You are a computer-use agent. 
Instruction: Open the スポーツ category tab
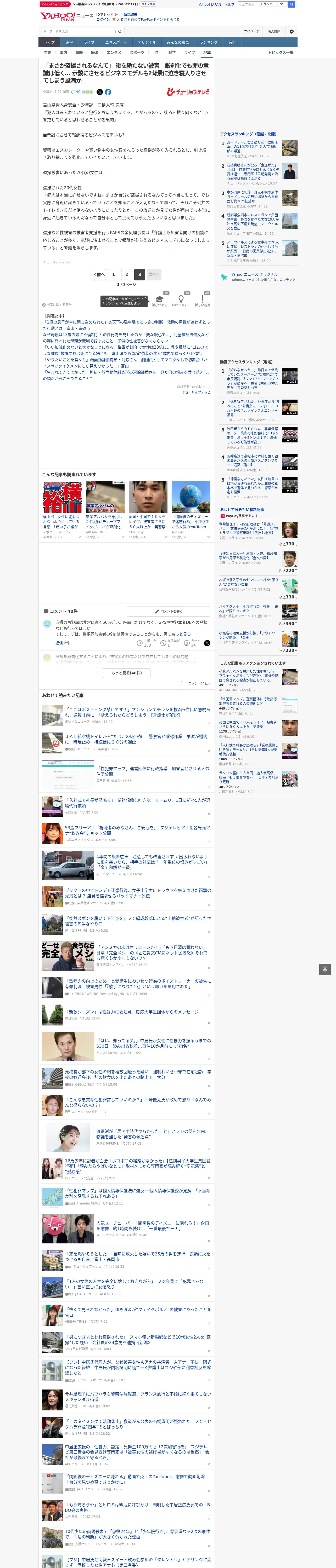tap(137, 52)
